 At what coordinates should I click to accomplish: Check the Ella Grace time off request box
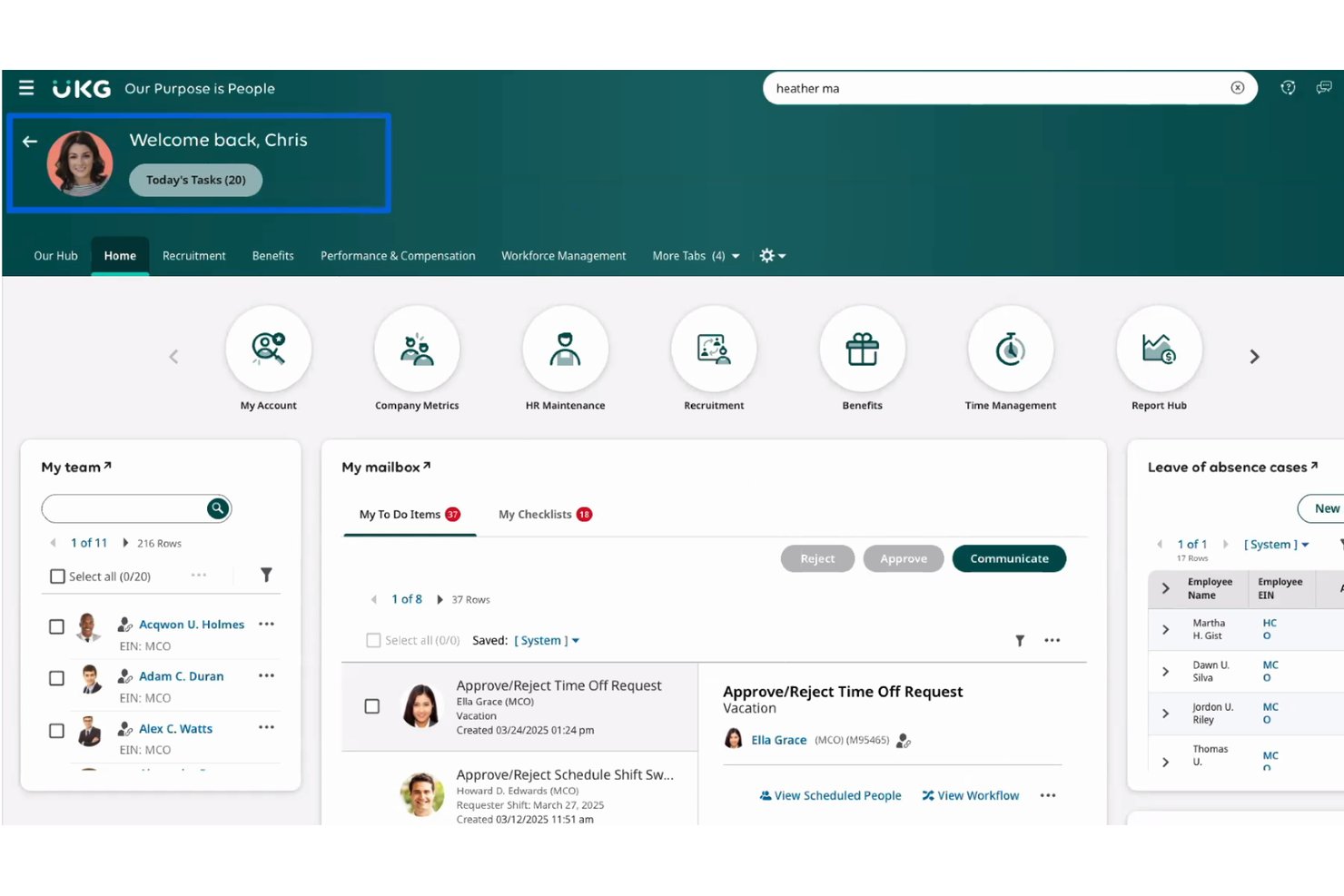(x=371, y=706)
